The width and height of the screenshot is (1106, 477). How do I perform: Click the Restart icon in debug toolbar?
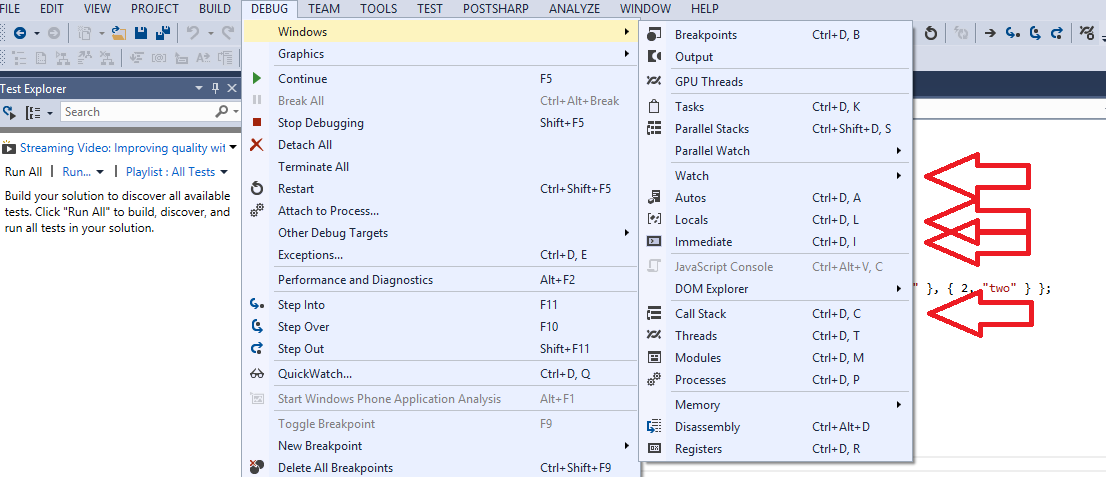coord(931,34)
